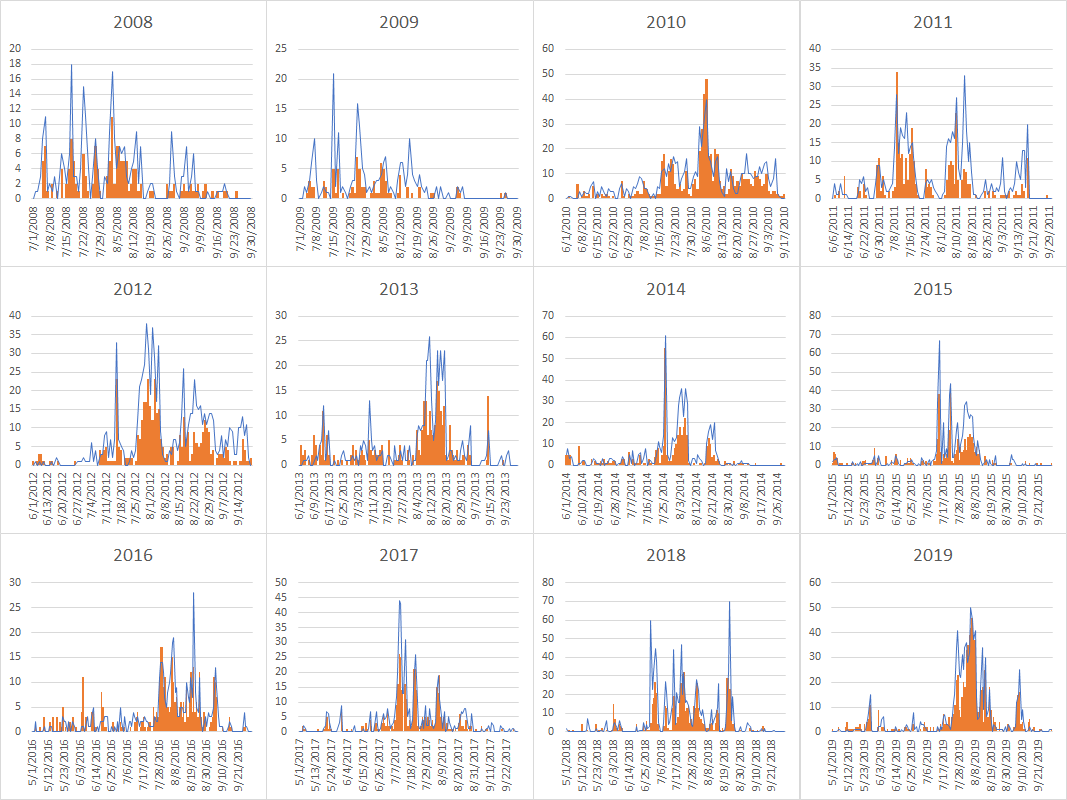Select the 2018 chart title
Image resolution: width=1067 pixels, height=800 pixels.
pyautogui.click(x=666, y=555)
